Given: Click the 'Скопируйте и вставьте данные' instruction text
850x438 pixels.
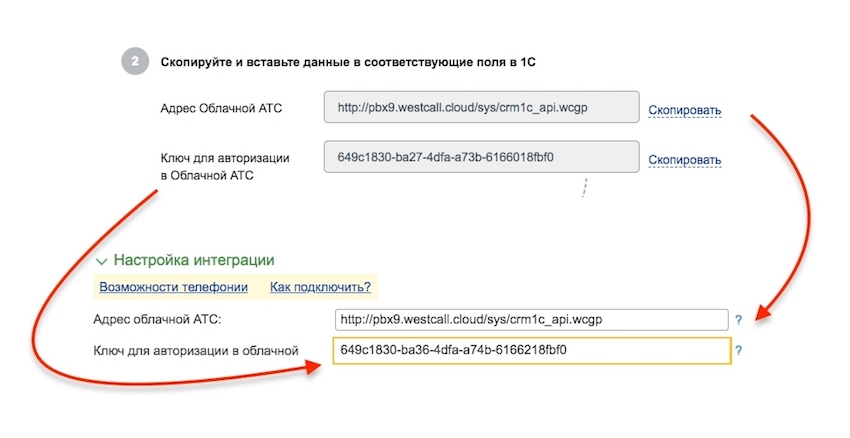Looking at the screenshot, I should click(x=348, y=62).
